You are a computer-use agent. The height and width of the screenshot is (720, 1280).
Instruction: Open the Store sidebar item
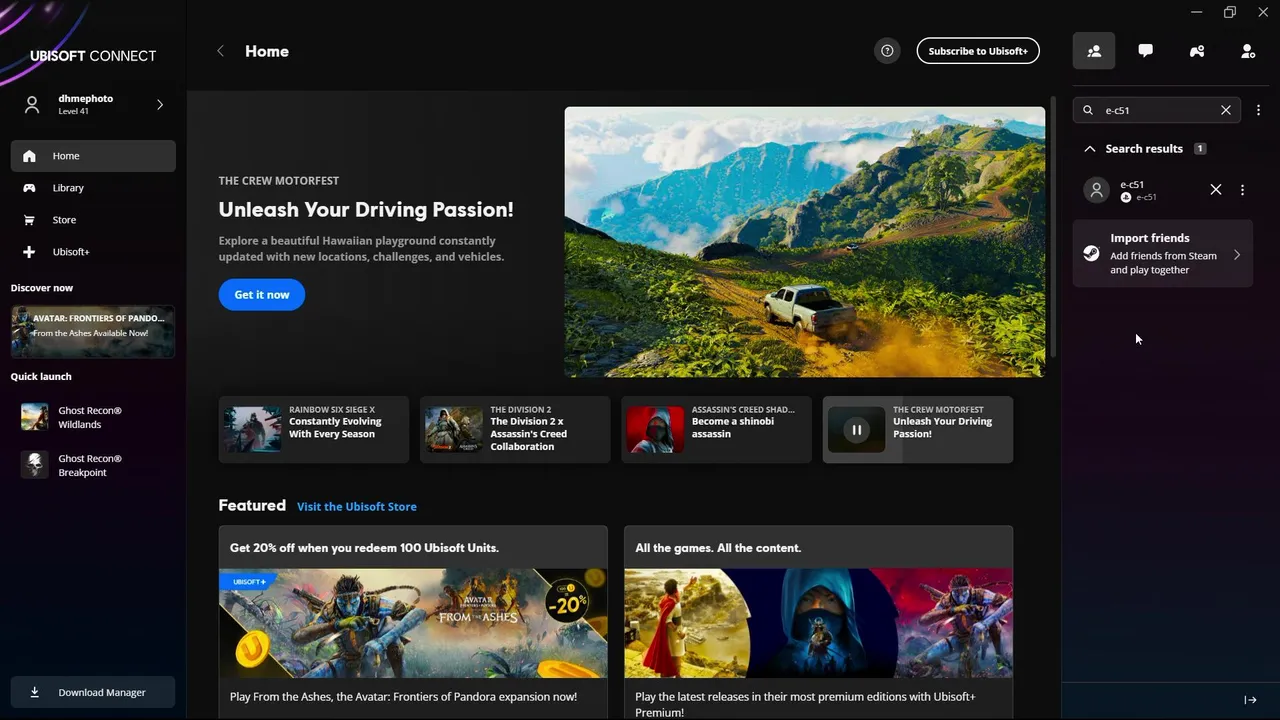click(93, 220)
